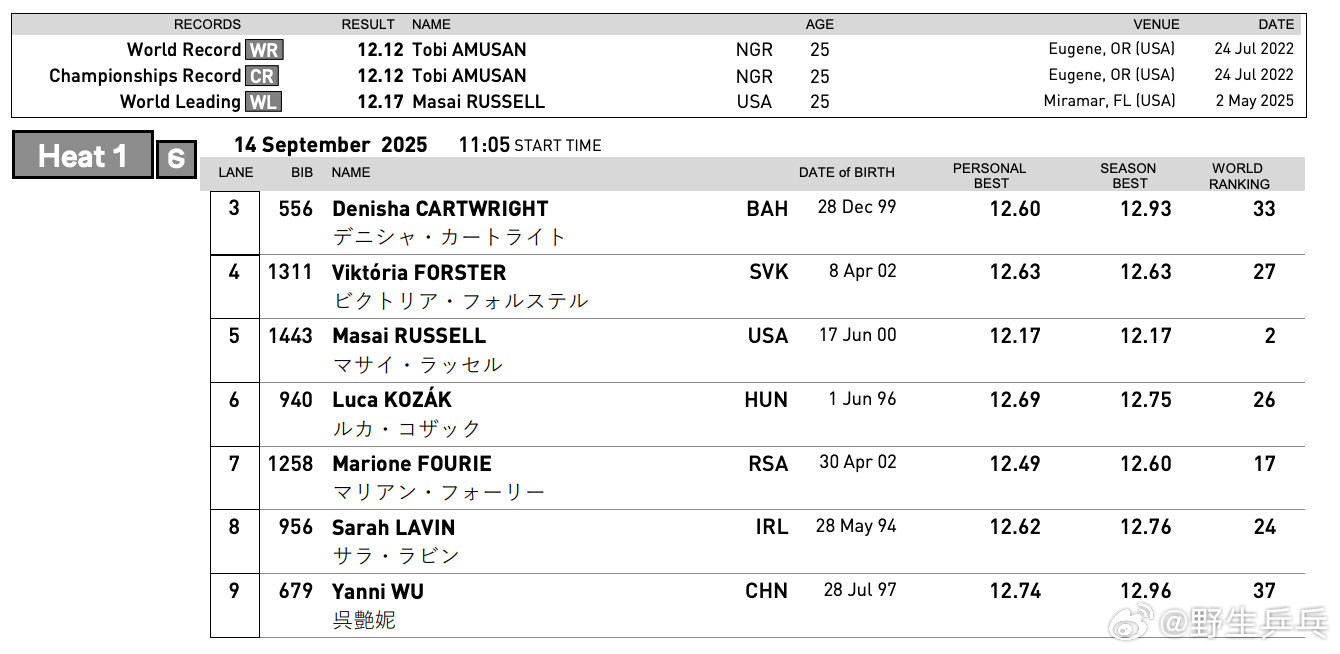Click the WL World Leading badge

coord(263,102)
